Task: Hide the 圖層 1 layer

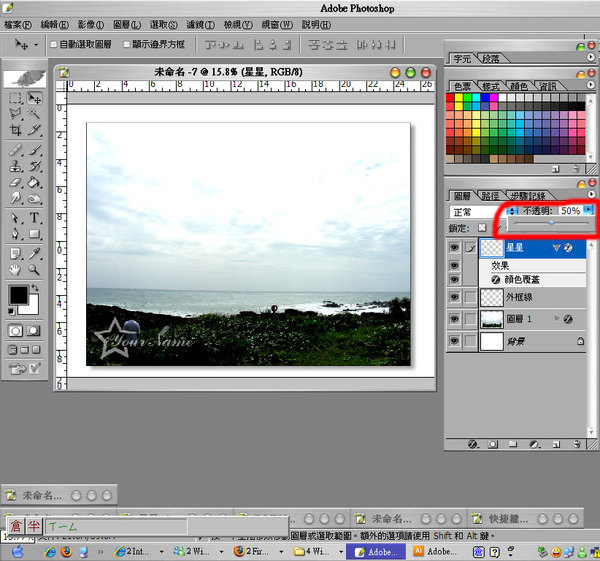Action: 454,319
